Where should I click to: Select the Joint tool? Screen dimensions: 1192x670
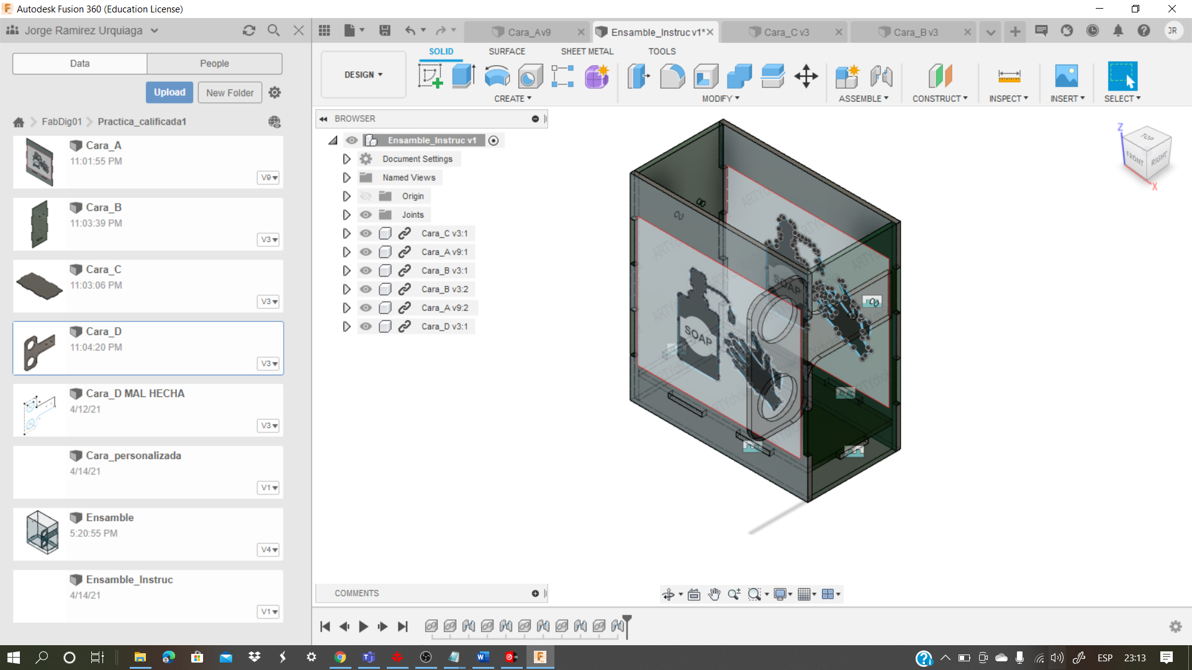[881, 76]
